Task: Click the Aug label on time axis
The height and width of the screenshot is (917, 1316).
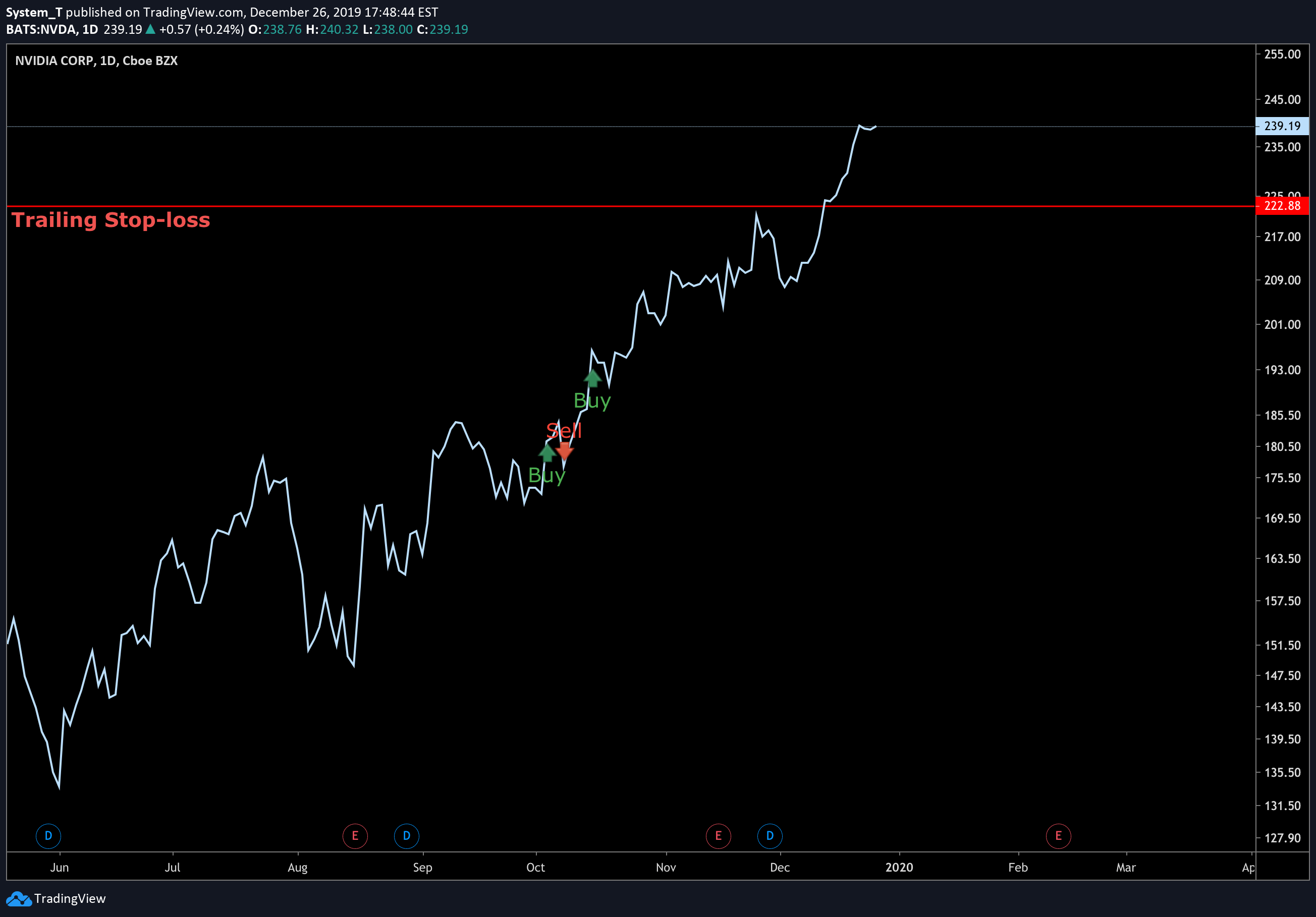Action: pos(298,867)
